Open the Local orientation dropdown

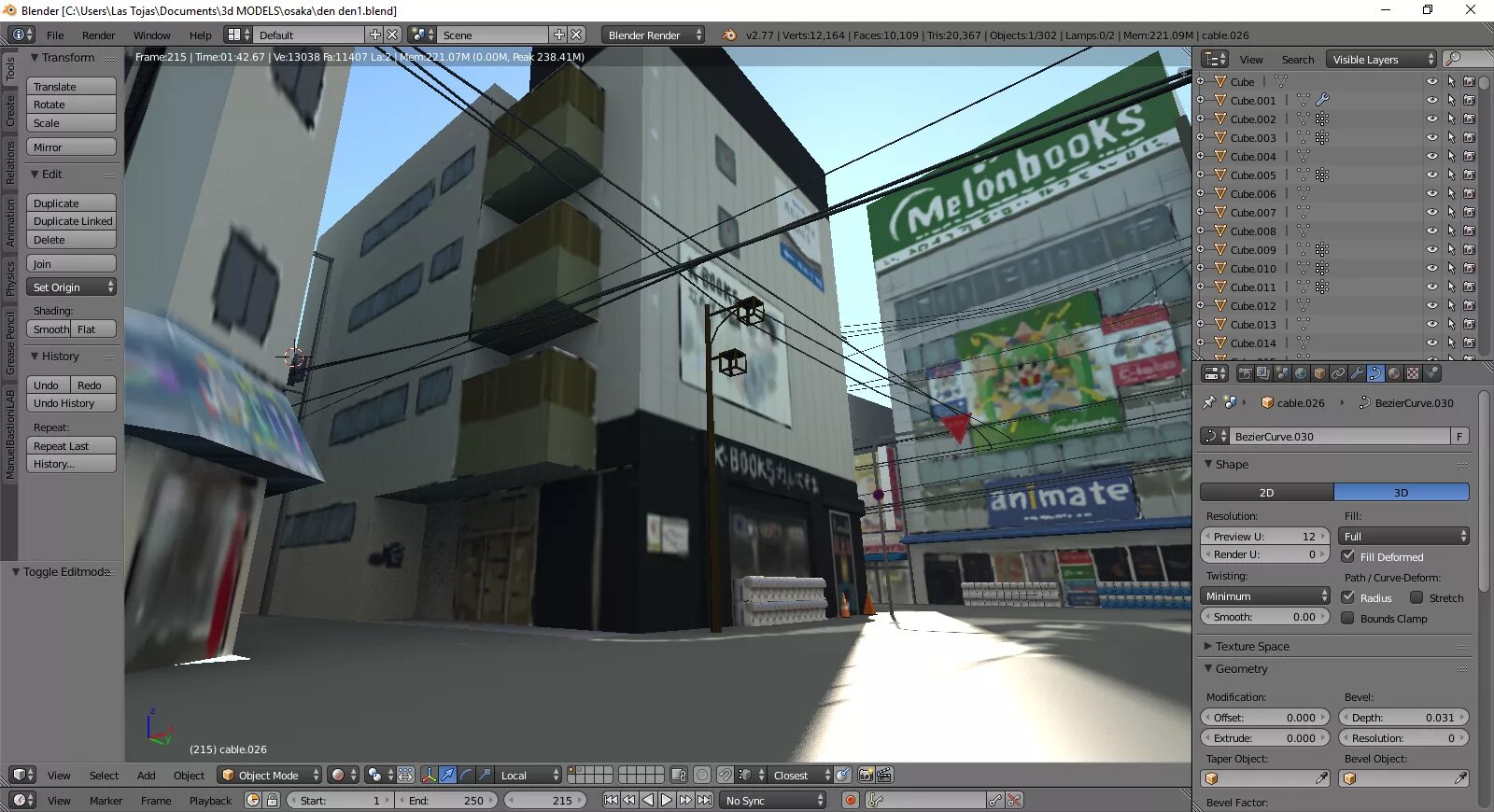(x=529, y=775)
